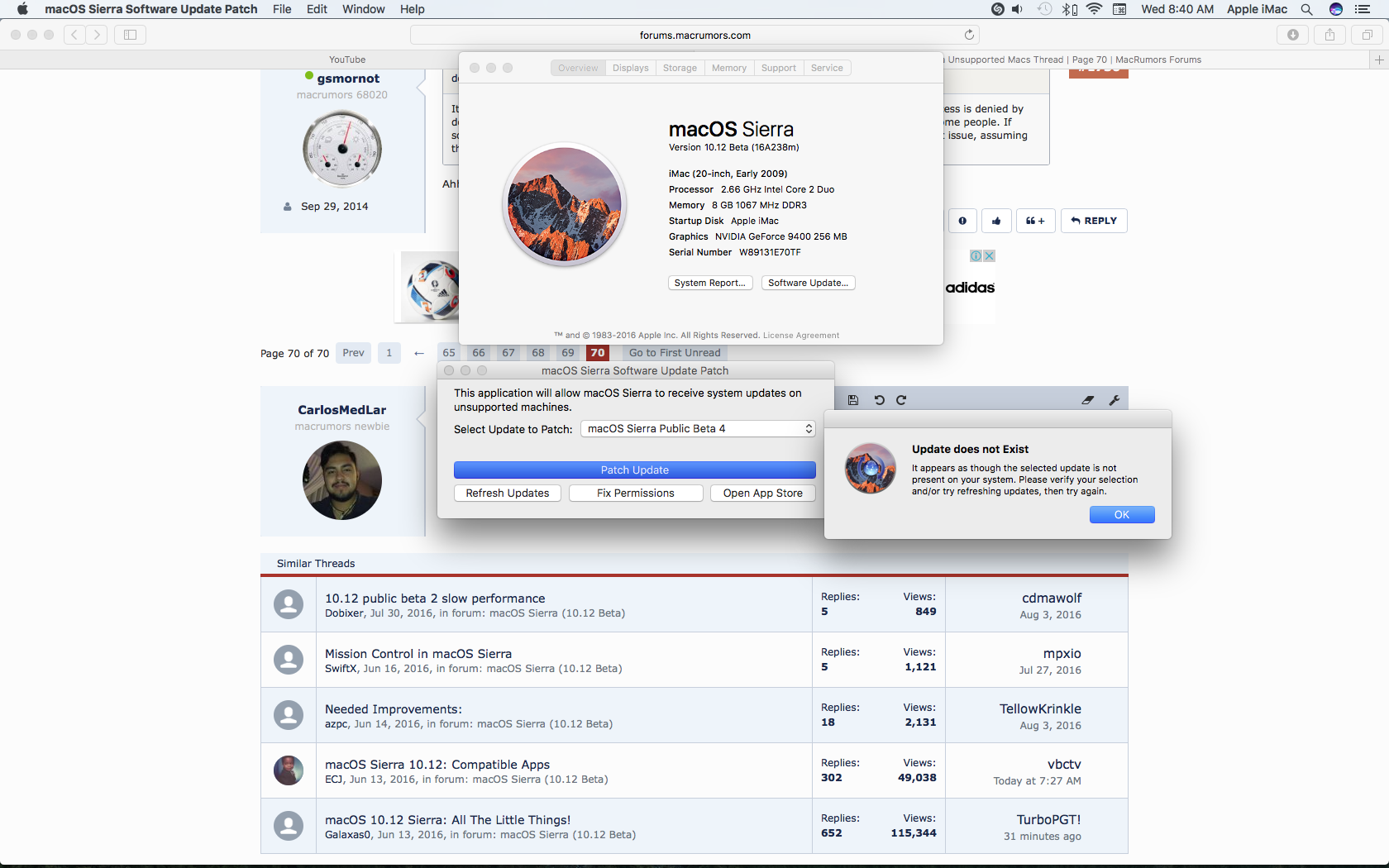Open Mission Control in macOS Sierra thread

pyautogui.click(x=418, y=654)
